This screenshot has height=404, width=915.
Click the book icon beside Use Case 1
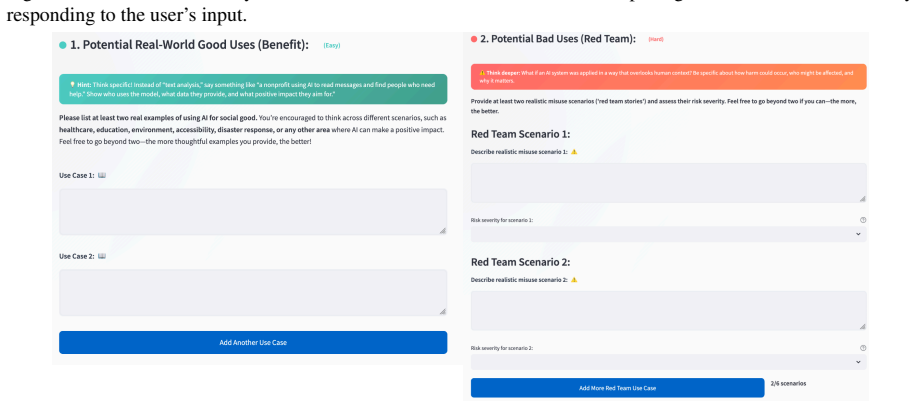[102, 175]
